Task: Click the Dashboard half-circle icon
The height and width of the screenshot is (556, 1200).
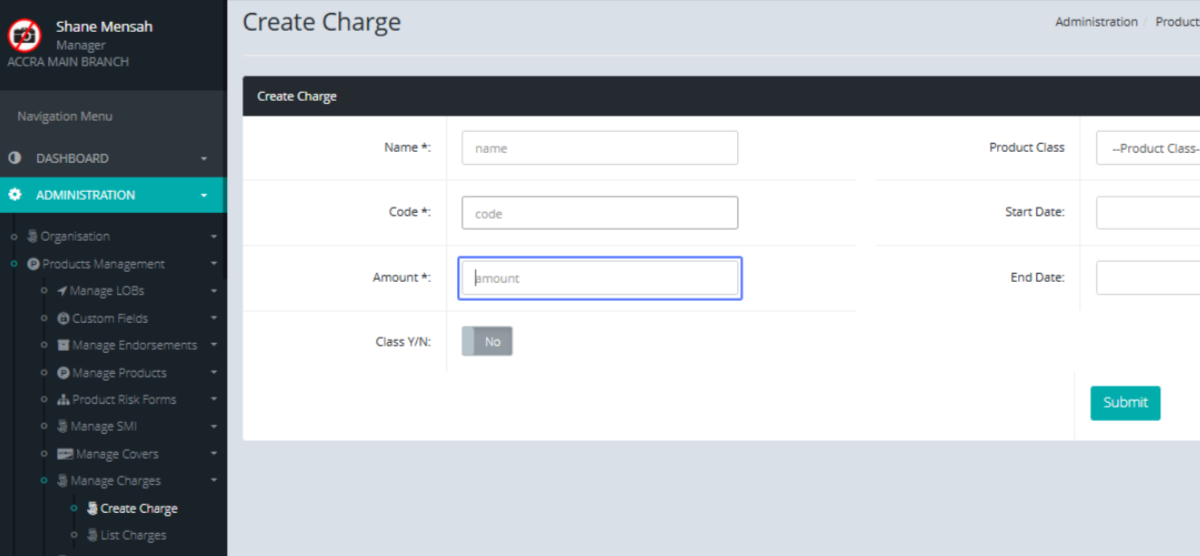Action: click(x=15, y=158)
